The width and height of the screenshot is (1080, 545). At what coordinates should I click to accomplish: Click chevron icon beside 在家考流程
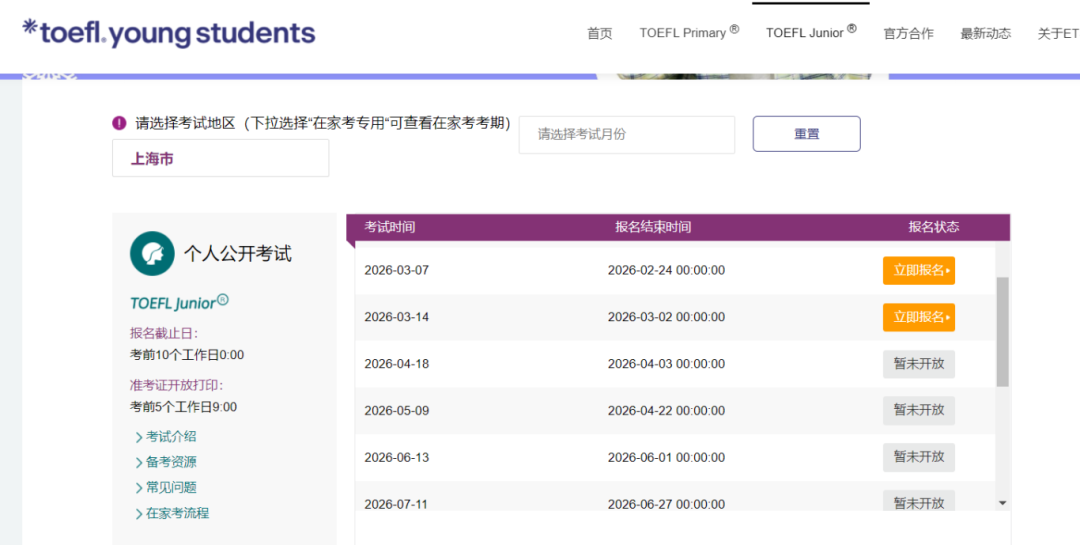coord(139,514)
